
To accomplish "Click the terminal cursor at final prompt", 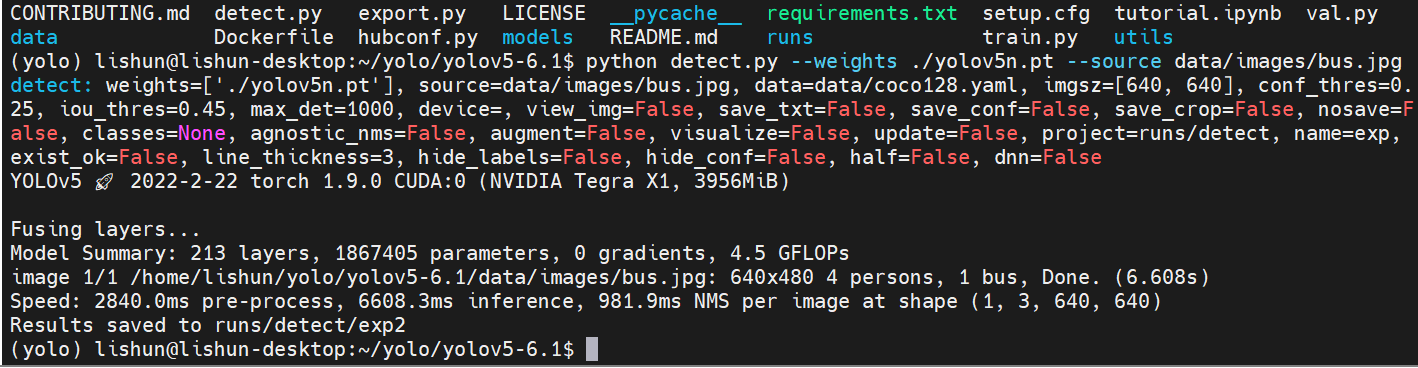I will [592, 350].
